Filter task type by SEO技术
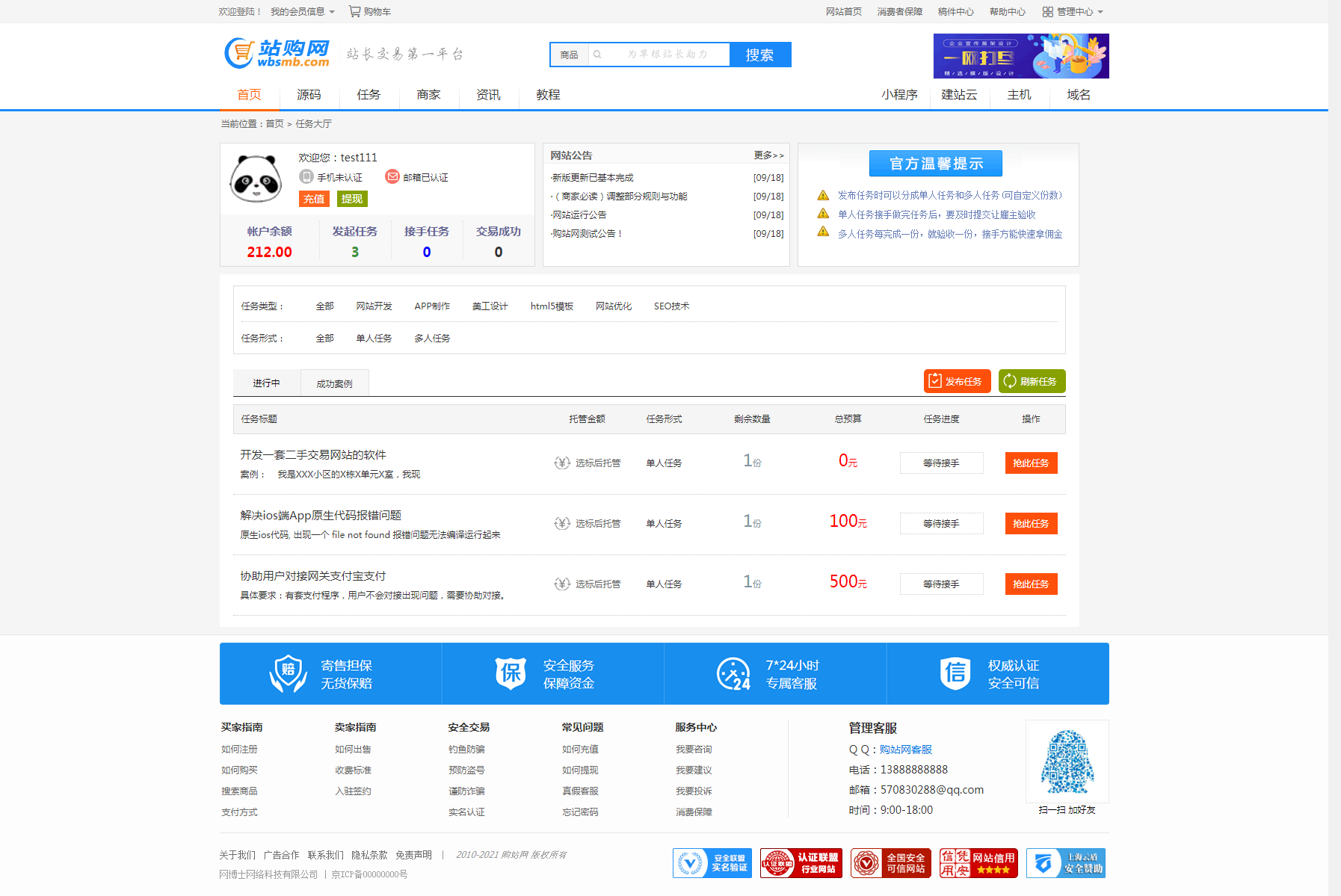1341x896 pixels. 671,306
